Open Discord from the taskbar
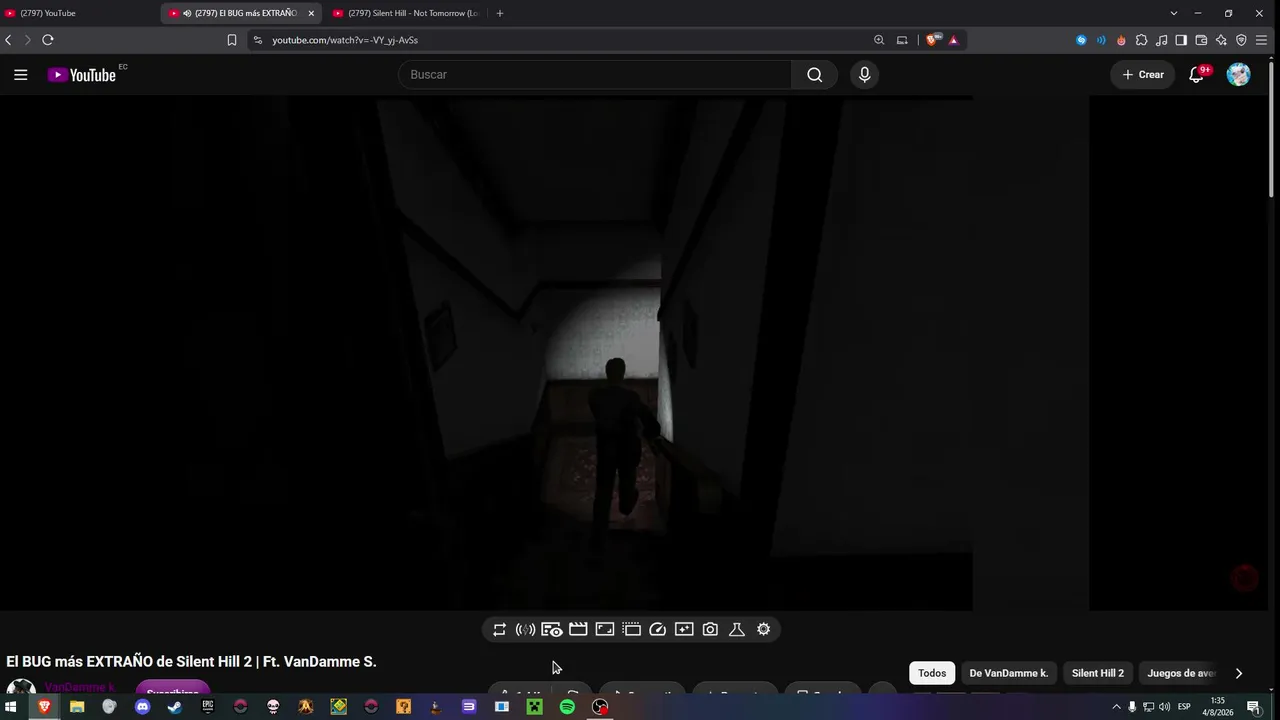 (142, 707)
